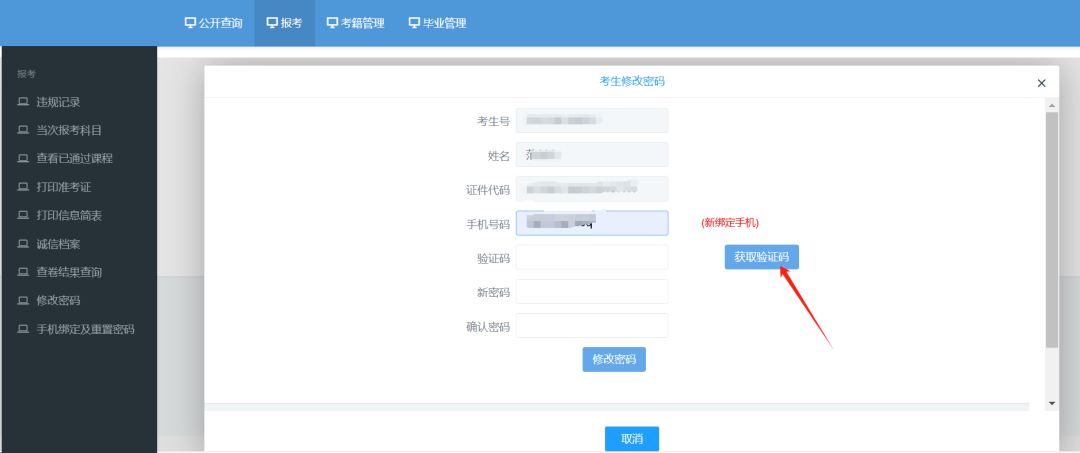Click the monitor icon beside 毕业管理
The width and height of the screenshot is (1080, 453).
coord(414,23)
